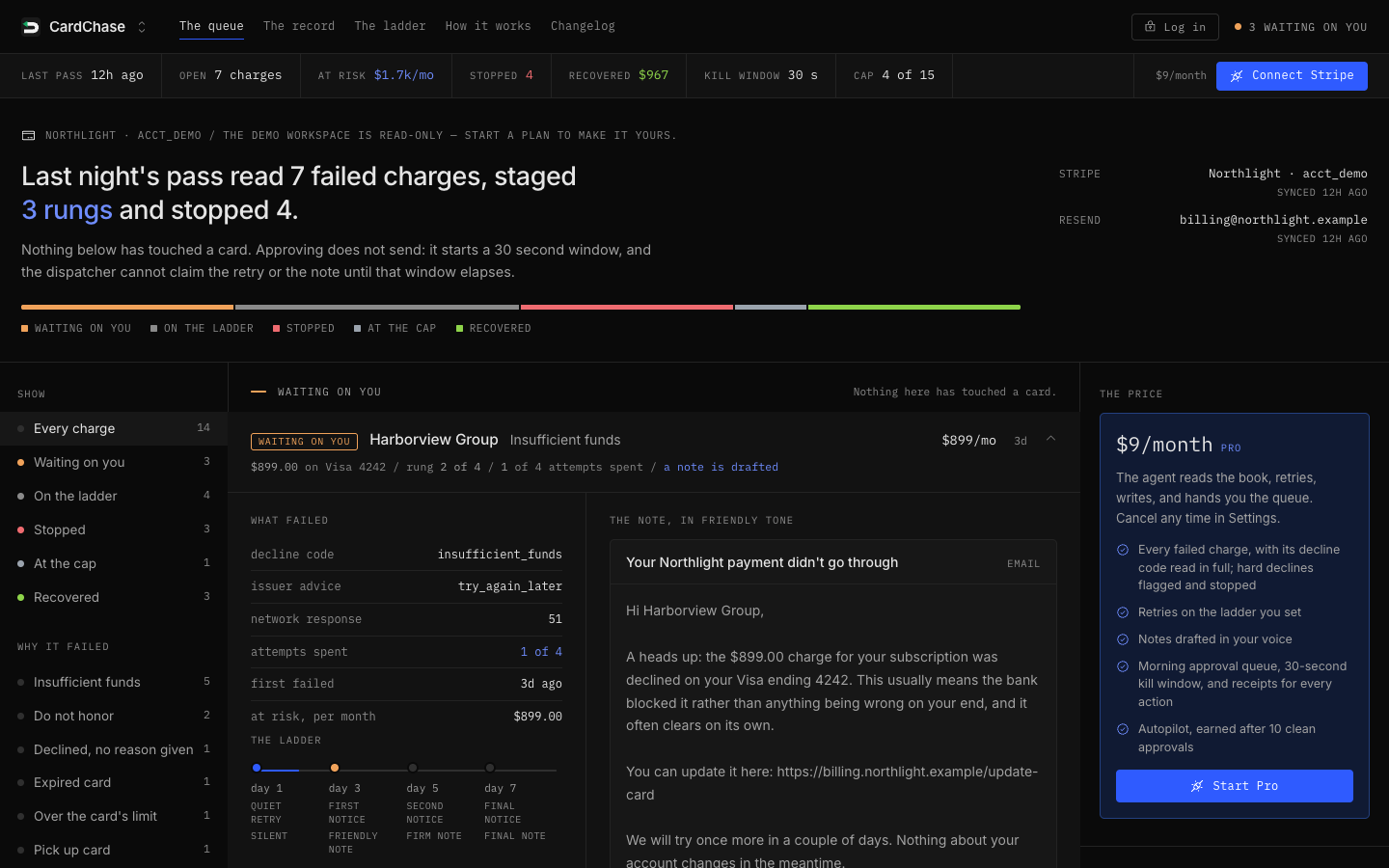1389x868 pixels.
Task: Click the try_again_later issuer advice value
Action: 510,586
